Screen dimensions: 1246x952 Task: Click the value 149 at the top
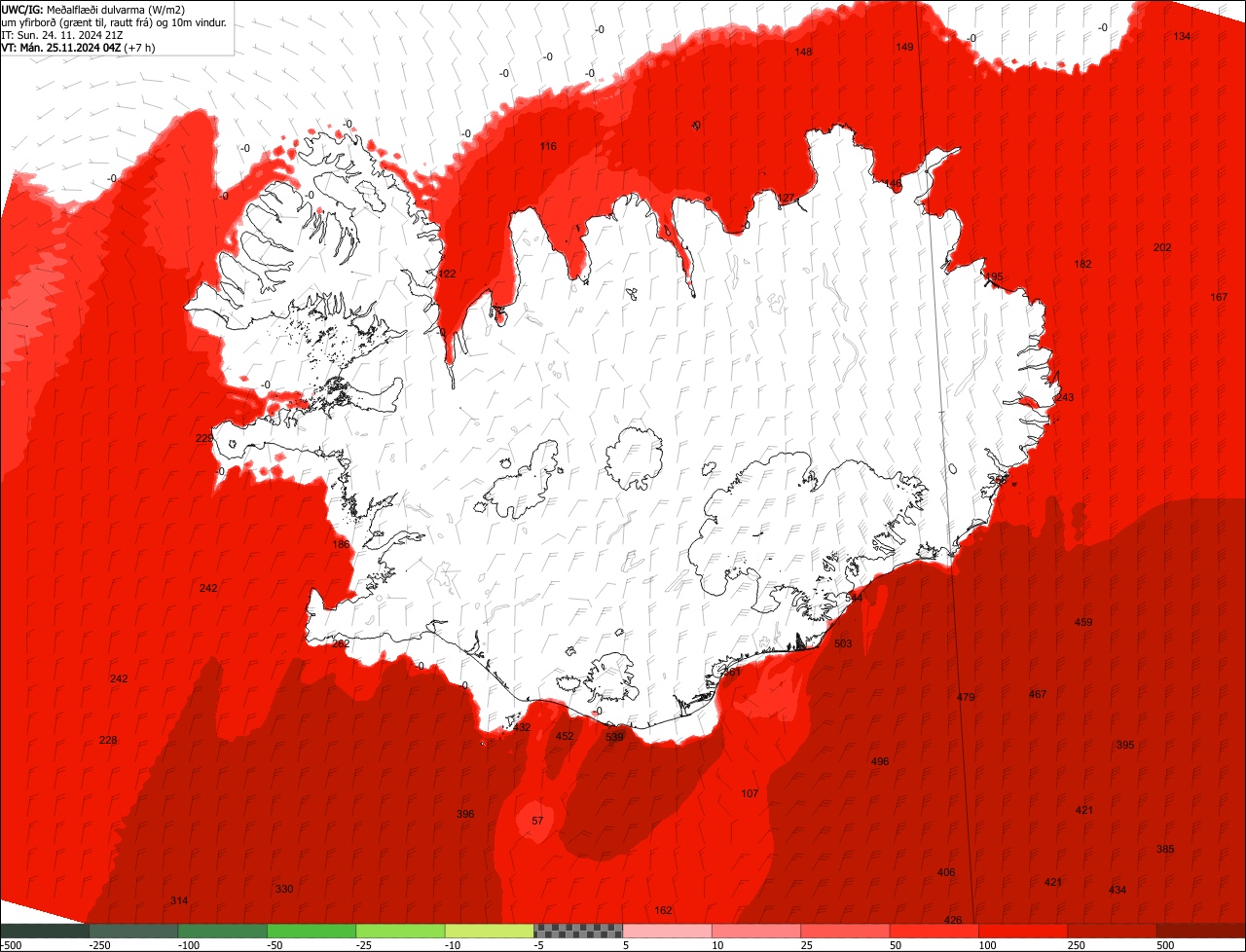(x=905, y=47)
